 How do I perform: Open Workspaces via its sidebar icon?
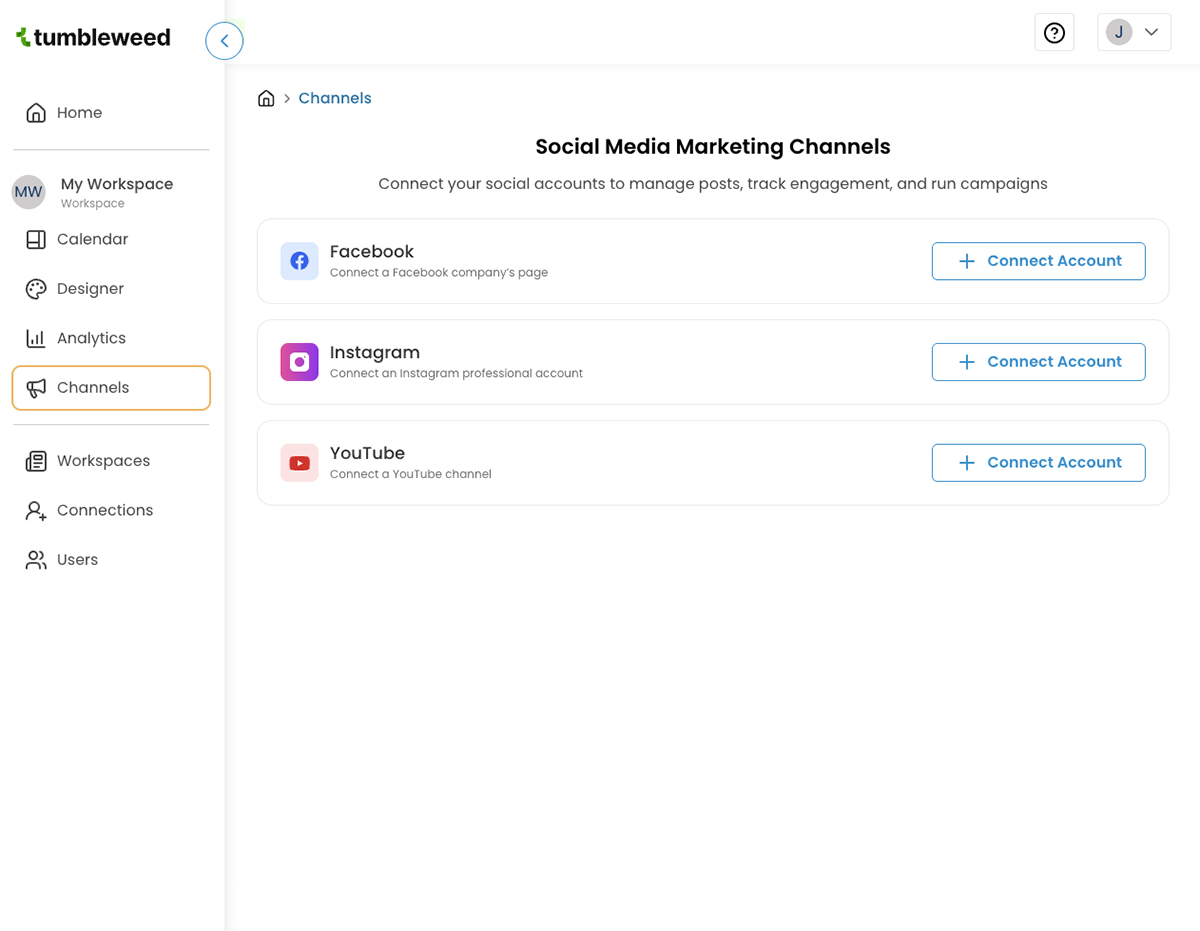36,460
